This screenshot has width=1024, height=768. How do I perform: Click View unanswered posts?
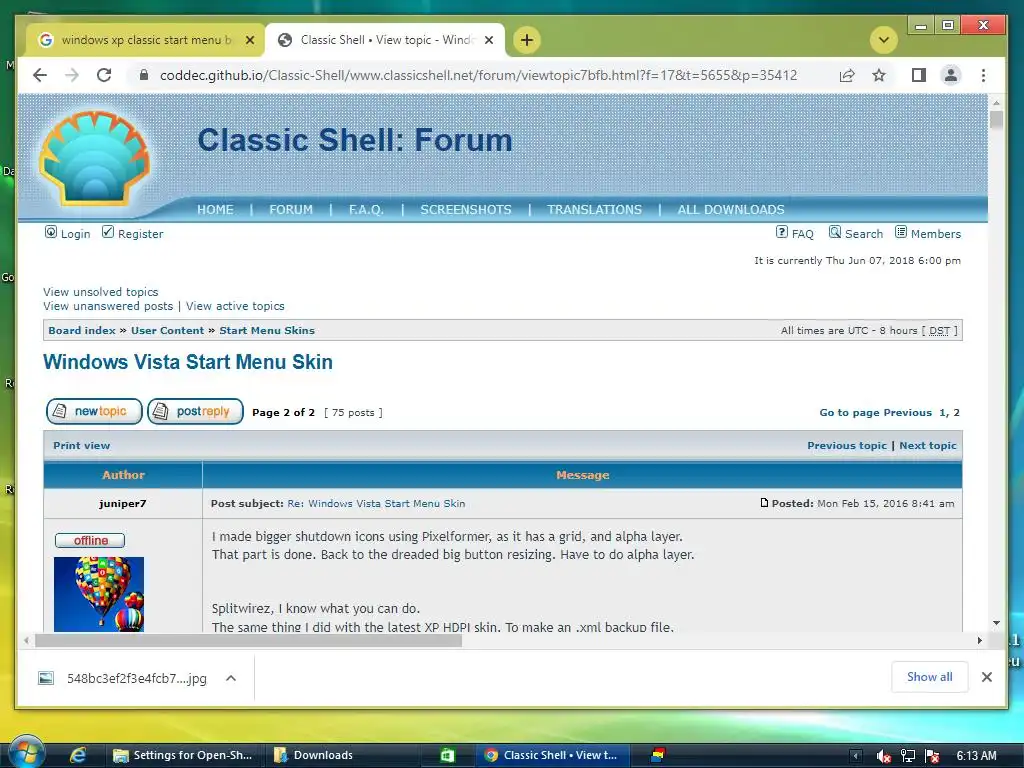pos(108,306)
